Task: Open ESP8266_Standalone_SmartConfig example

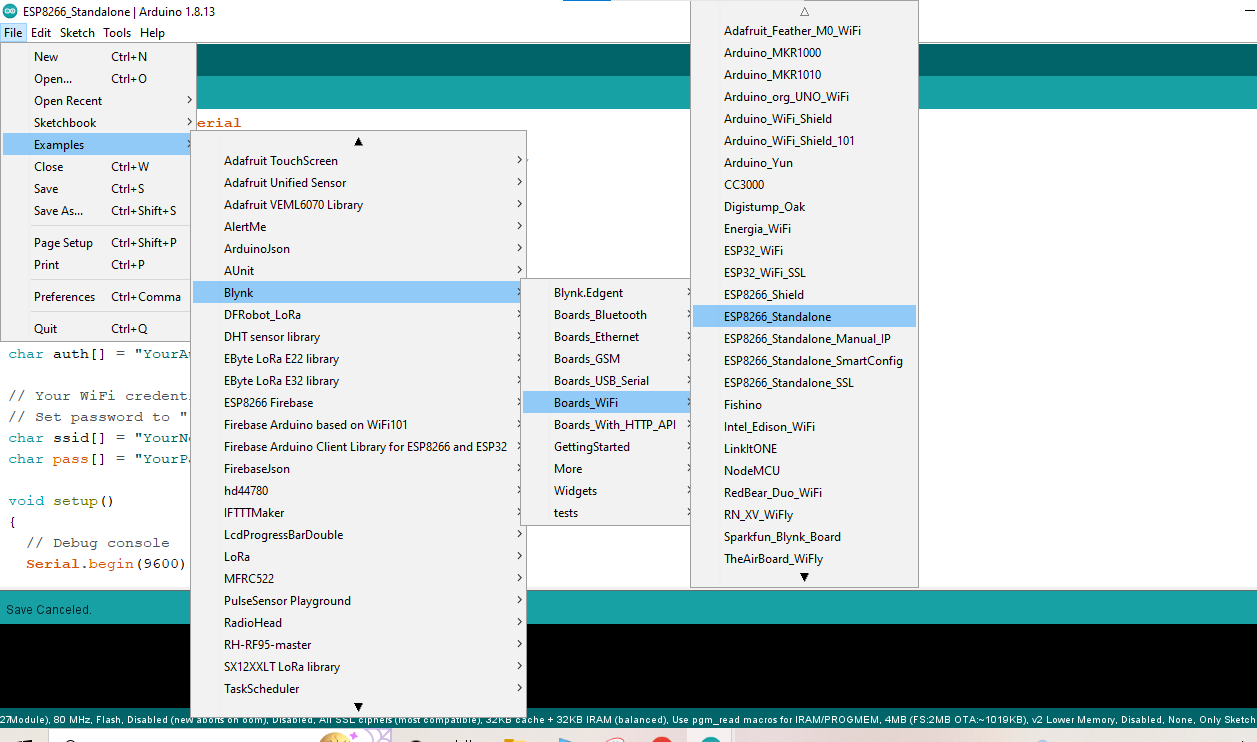Action: [x=804, y=361]
